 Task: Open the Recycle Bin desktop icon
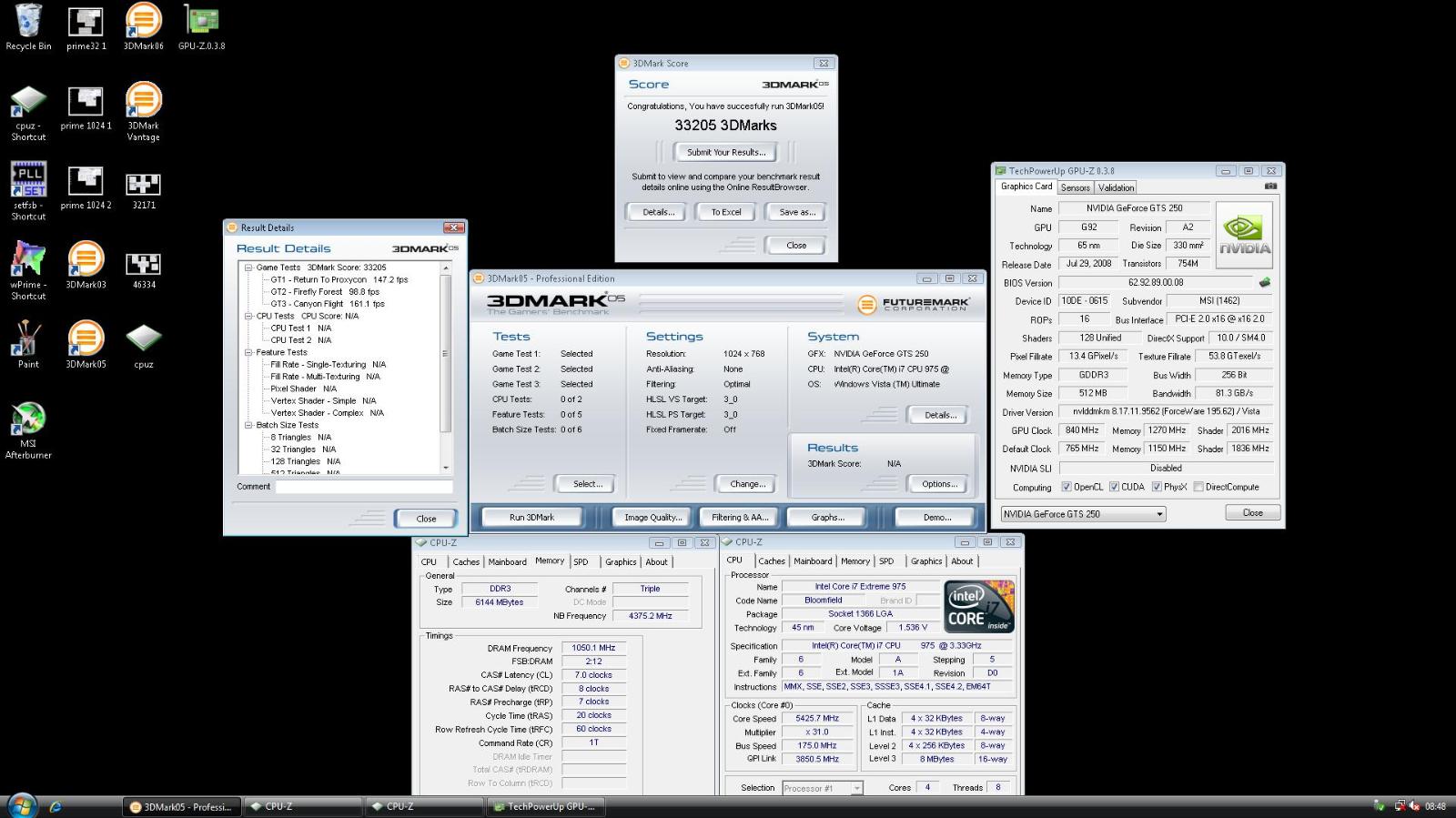click(x=28, y=26)
